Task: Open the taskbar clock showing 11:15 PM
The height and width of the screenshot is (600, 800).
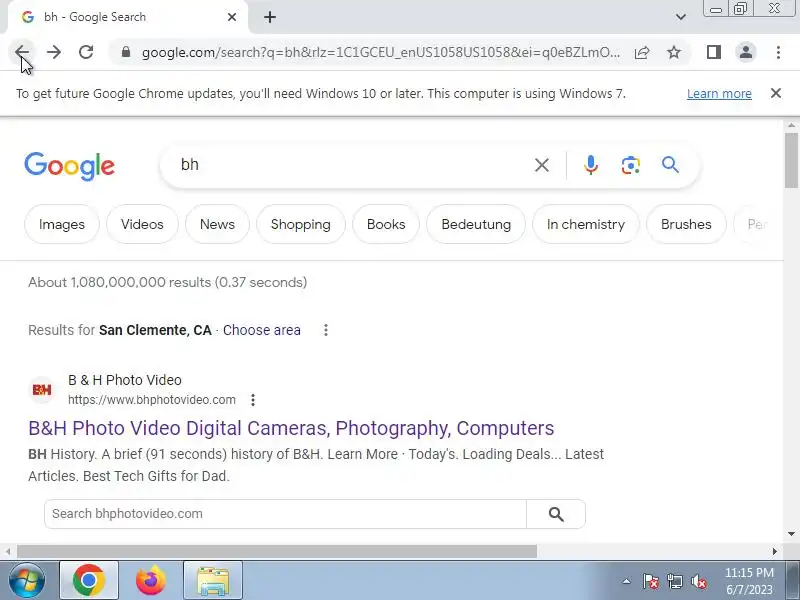Action: (x=749, y=581)
